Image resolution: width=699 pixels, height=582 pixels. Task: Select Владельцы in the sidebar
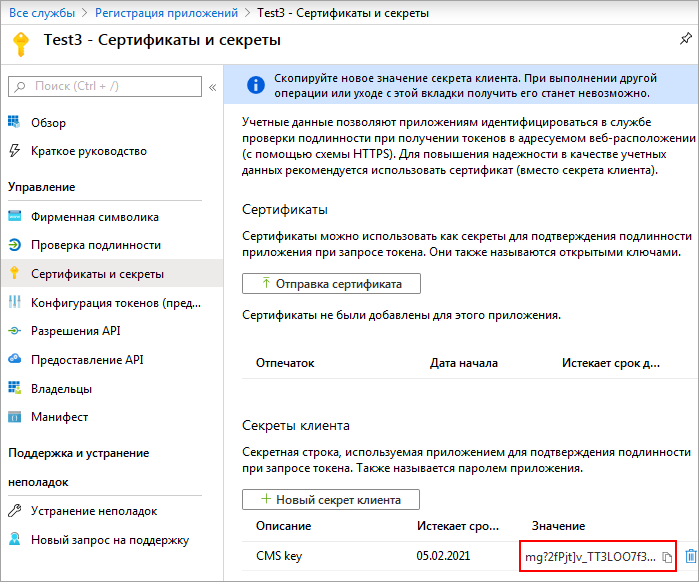(61, 388)
